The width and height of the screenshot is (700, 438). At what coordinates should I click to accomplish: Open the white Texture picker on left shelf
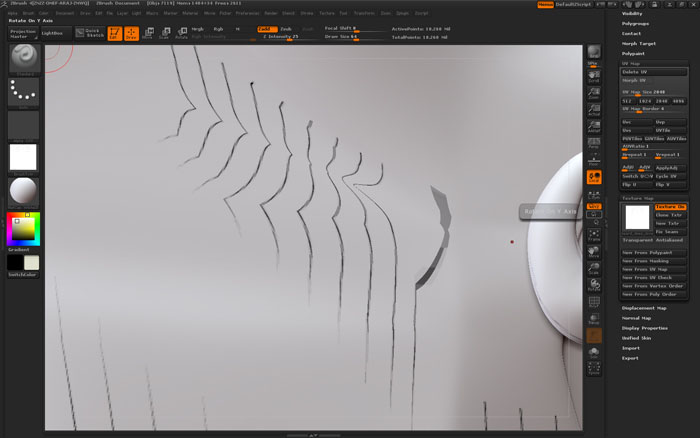tap(23, 159)
